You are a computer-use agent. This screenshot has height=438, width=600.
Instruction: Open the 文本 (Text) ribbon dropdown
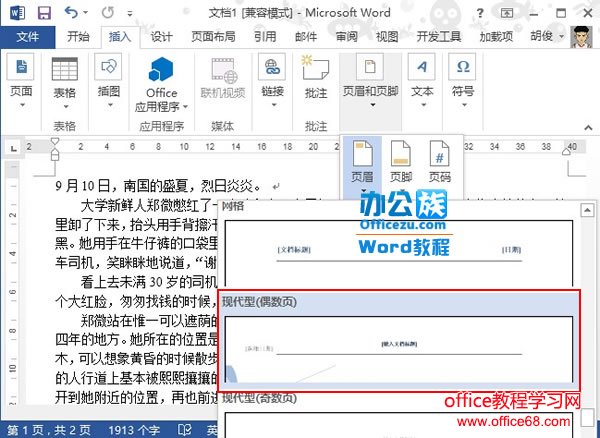coord(422,81)
